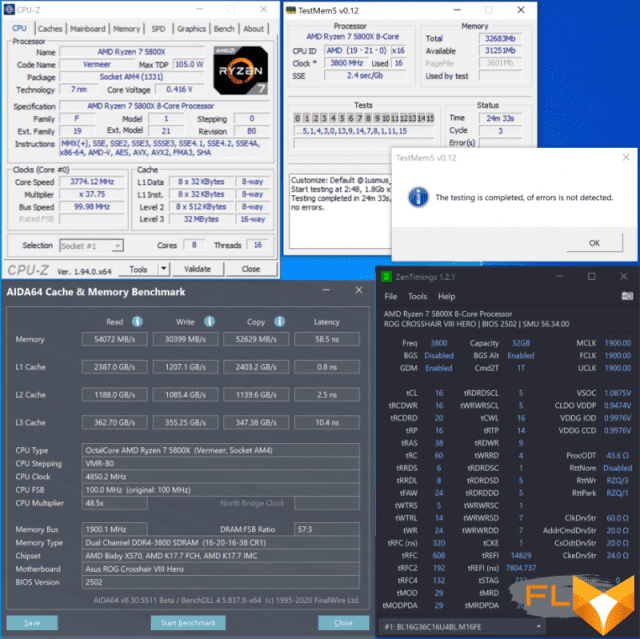Select the CPU tab in CPU-Z

click(x=19, y=28)
